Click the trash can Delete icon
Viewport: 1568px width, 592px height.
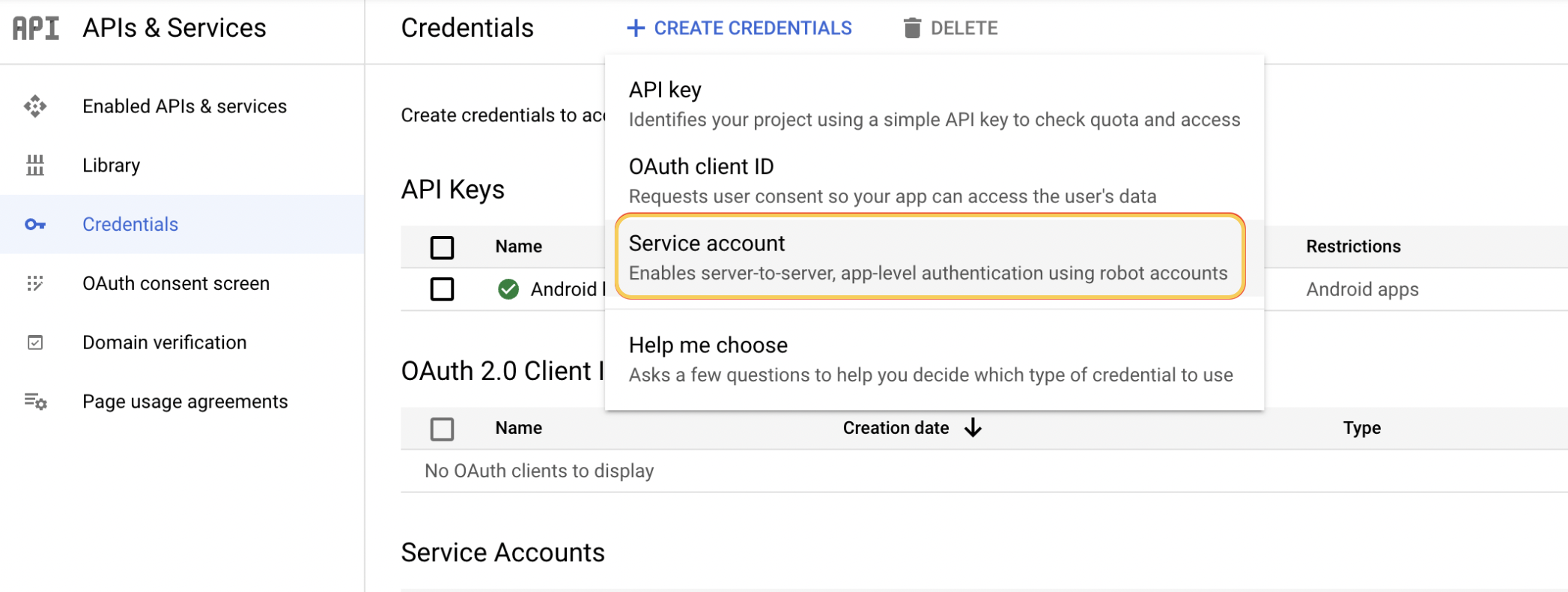pyautogui.click(x=912, y=28)
